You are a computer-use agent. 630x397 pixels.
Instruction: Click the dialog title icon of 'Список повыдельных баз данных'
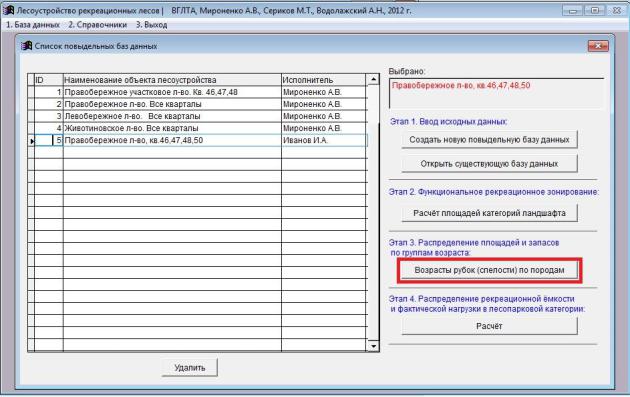pyautogui.click(x=27, y=46)
